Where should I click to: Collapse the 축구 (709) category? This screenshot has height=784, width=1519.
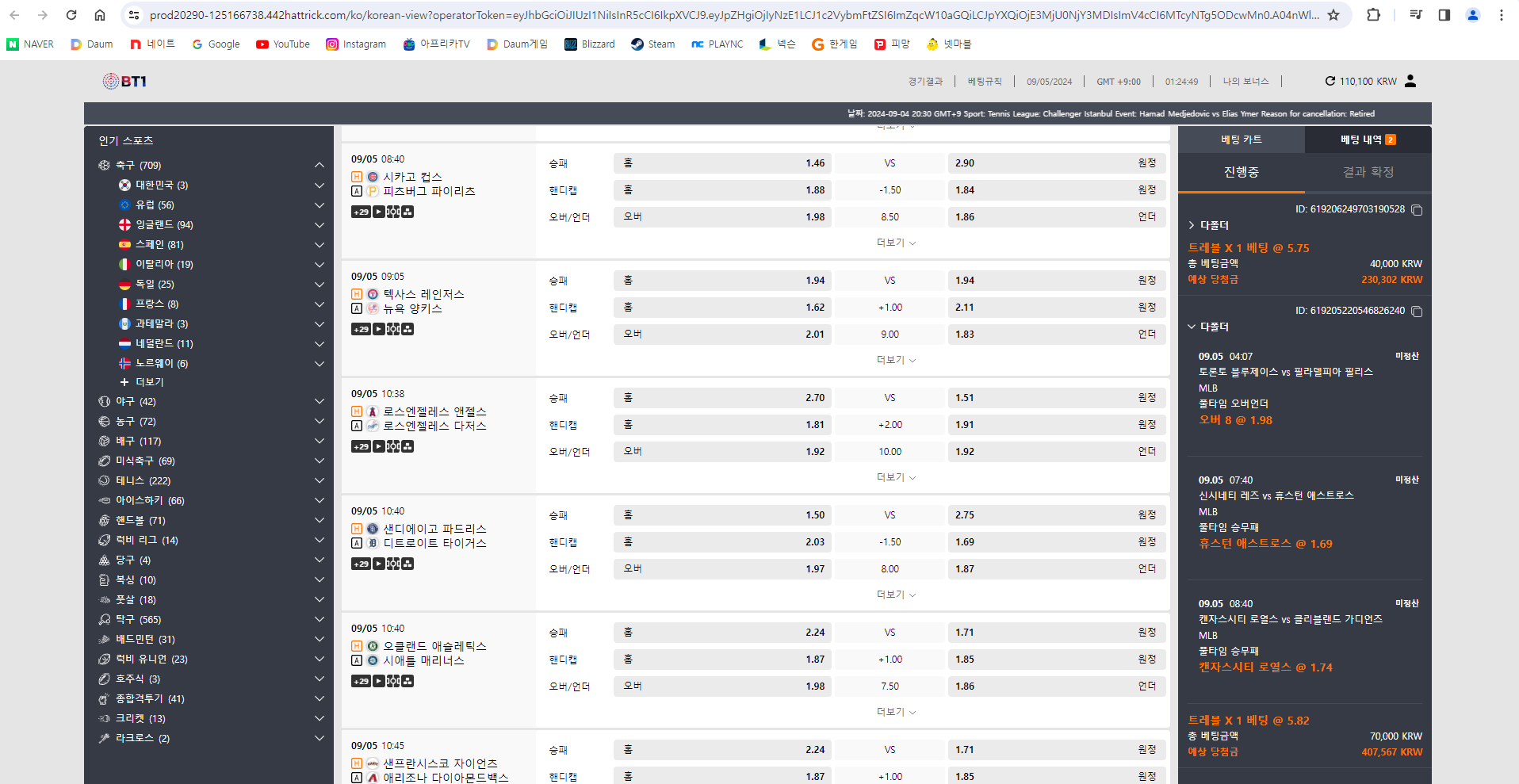pyautogui.click(x=319, y=166)
